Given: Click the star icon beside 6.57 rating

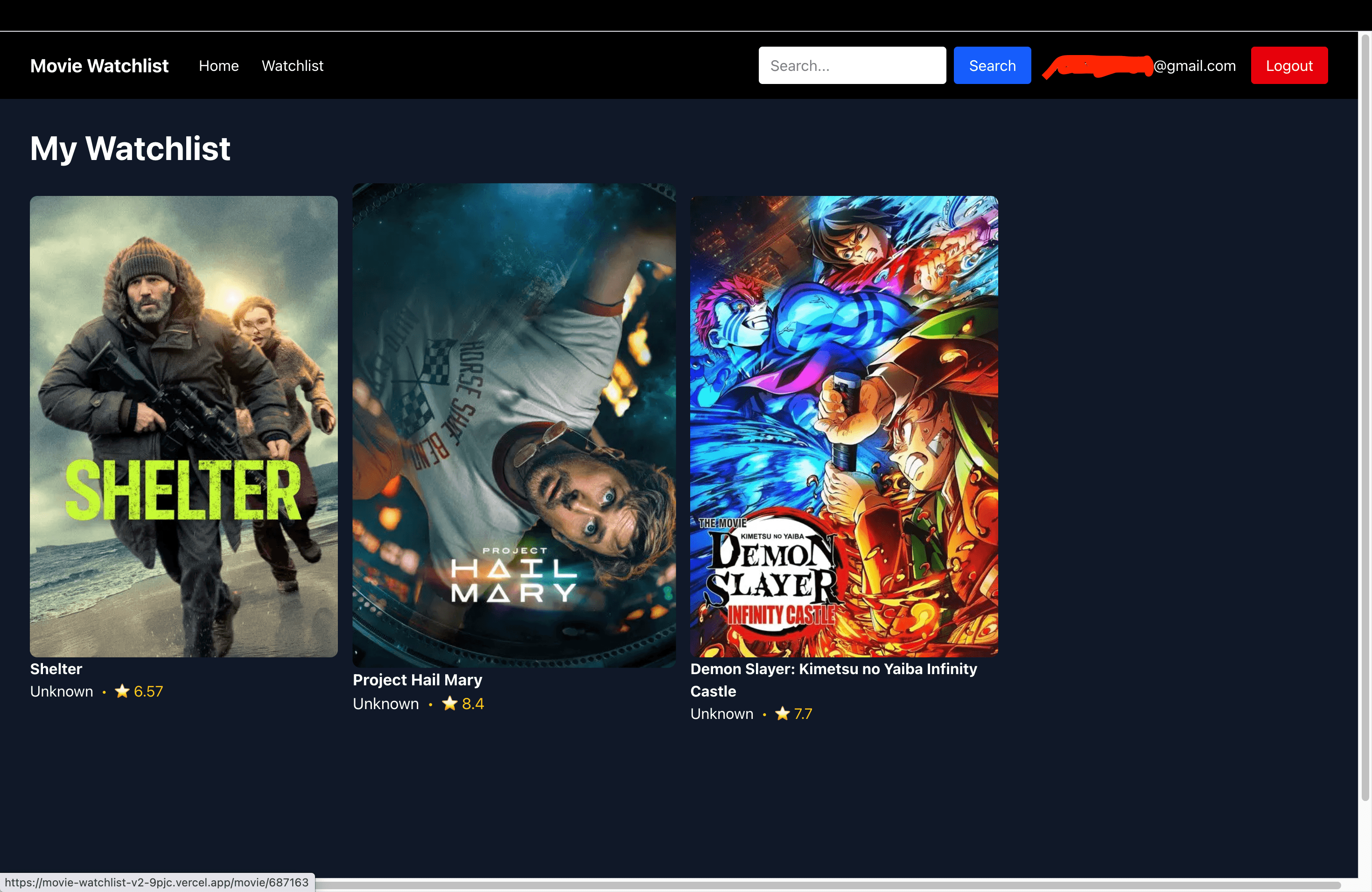Looking at the screenshot, I should (122, 691).
